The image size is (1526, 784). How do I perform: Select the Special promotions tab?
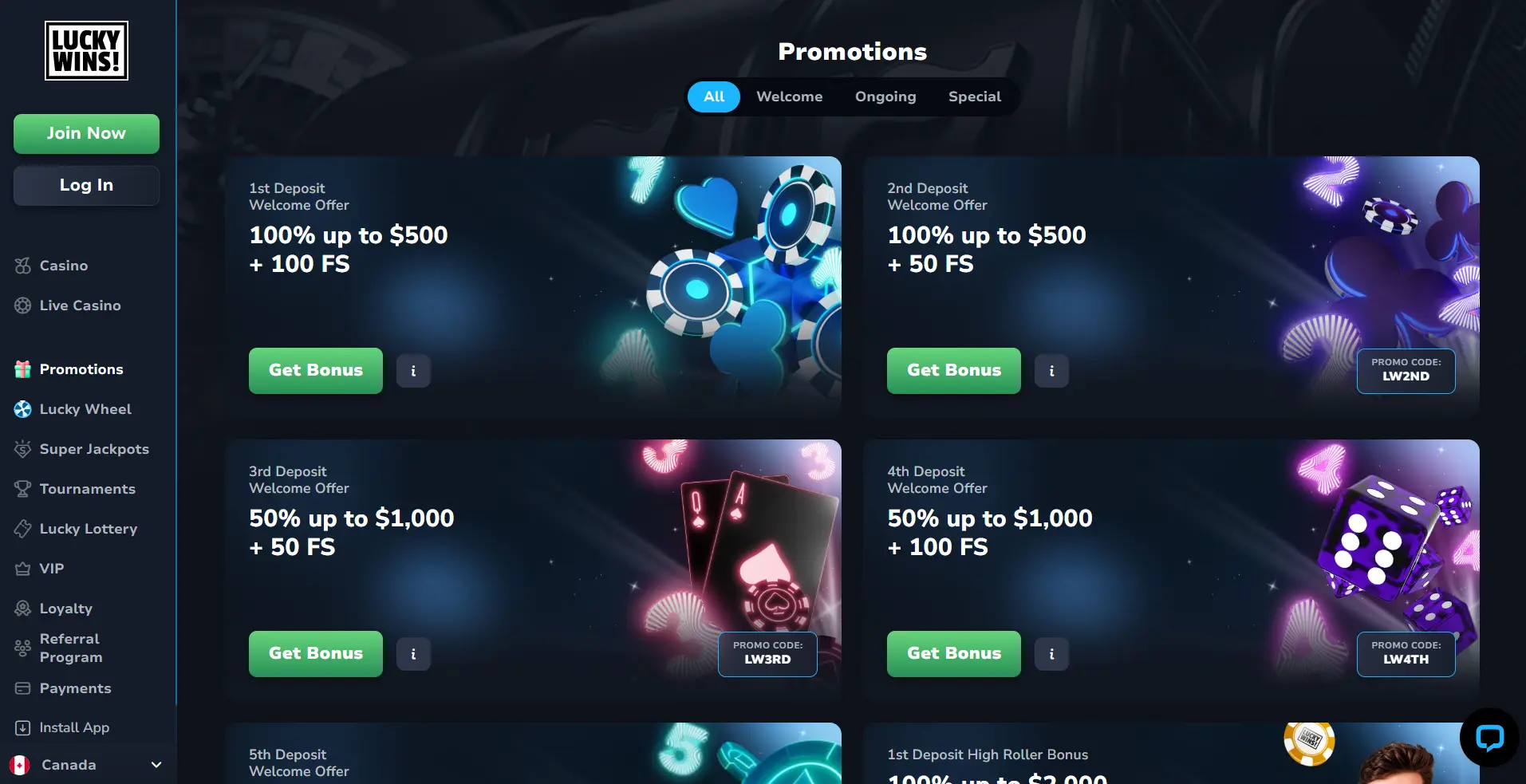(974, 97)
